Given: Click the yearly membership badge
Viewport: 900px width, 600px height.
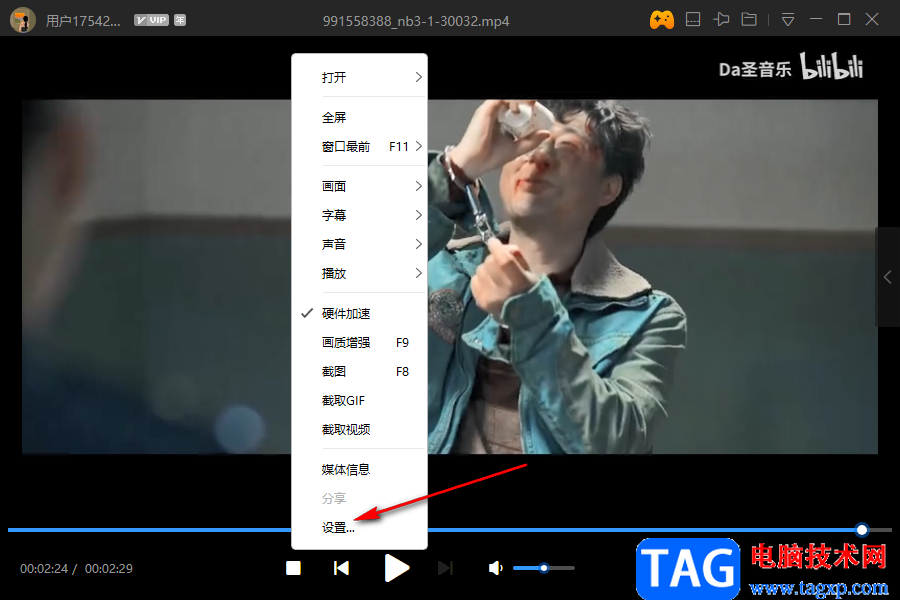Looking at the screenshot, I should [180, 20].
